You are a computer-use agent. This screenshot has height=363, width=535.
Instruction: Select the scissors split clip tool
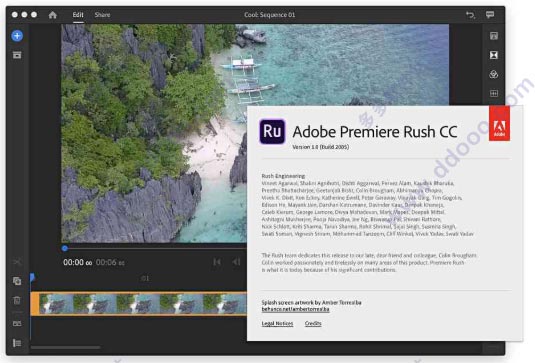(17, 262)
